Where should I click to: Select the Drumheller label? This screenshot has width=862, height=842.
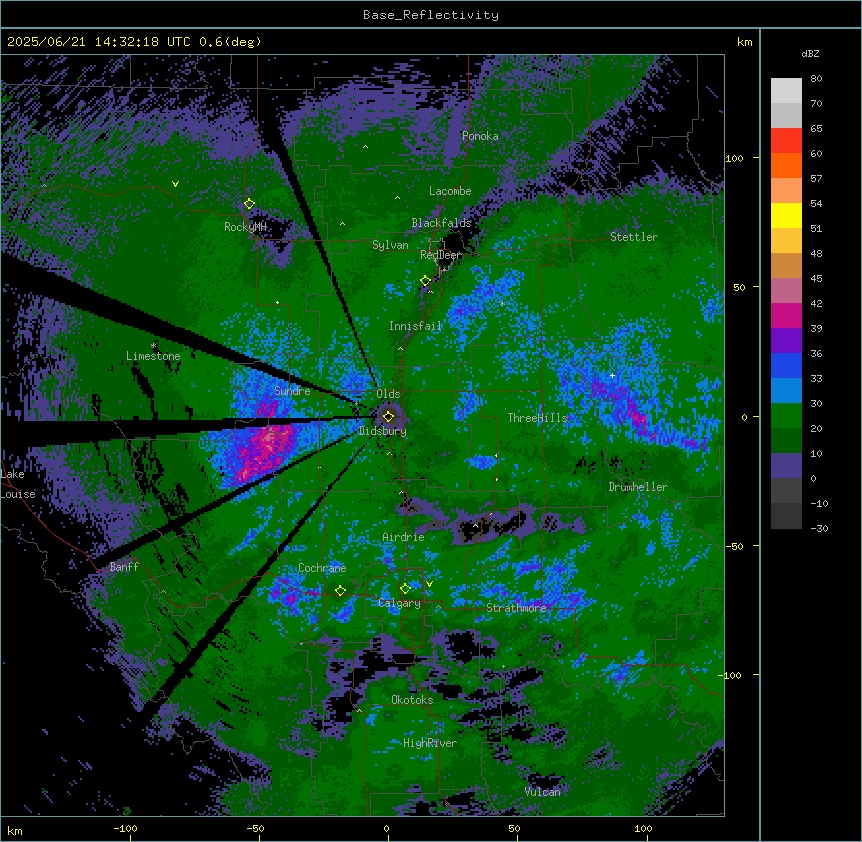point(638,487)
